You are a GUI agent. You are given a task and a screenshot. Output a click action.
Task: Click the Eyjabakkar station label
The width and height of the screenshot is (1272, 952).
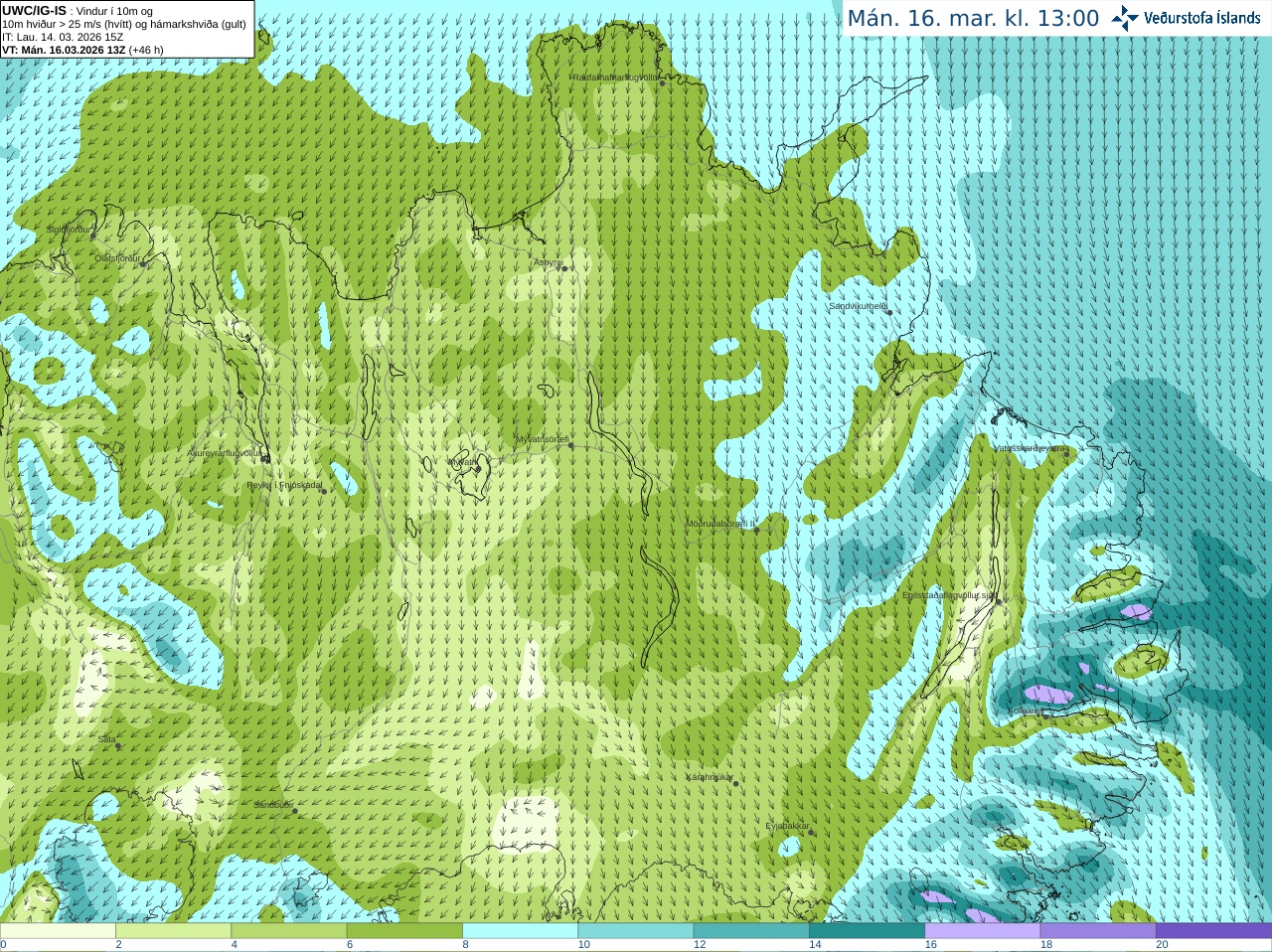[x=787, y=826]
